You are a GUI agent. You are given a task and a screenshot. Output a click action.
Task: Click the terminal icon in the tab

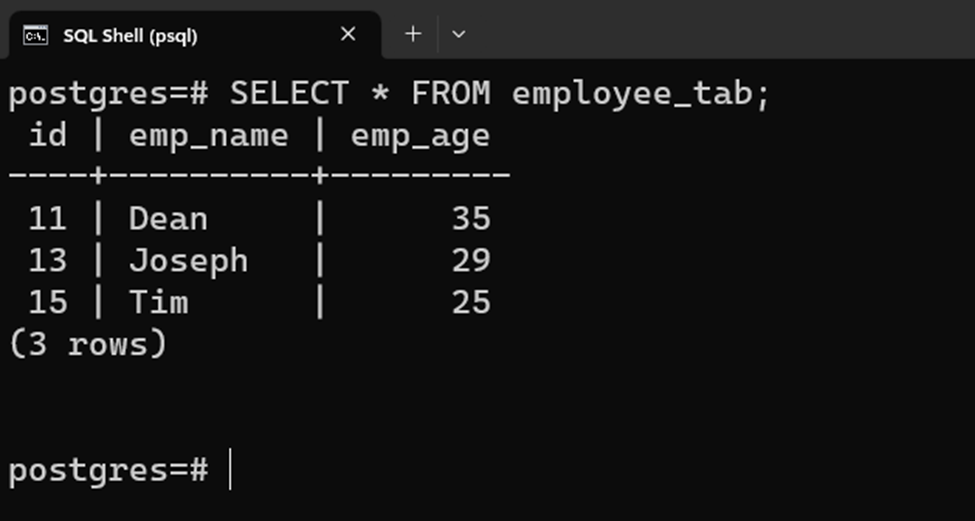pyautogui.click(x=35, y=35)
